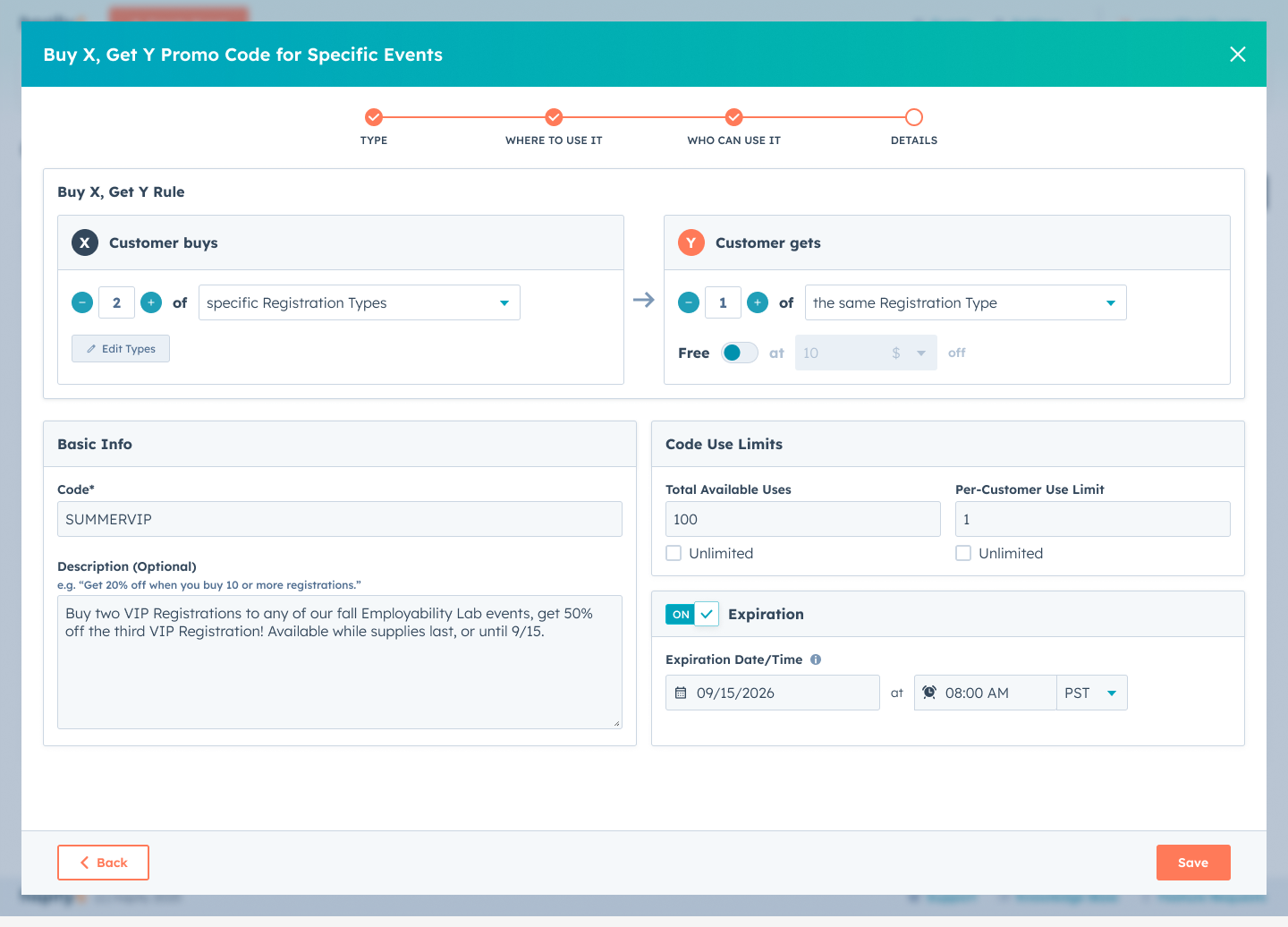Increase the Customer buys quantity
The height and width of the screenshot is (927, 1288).
(151, 302)
